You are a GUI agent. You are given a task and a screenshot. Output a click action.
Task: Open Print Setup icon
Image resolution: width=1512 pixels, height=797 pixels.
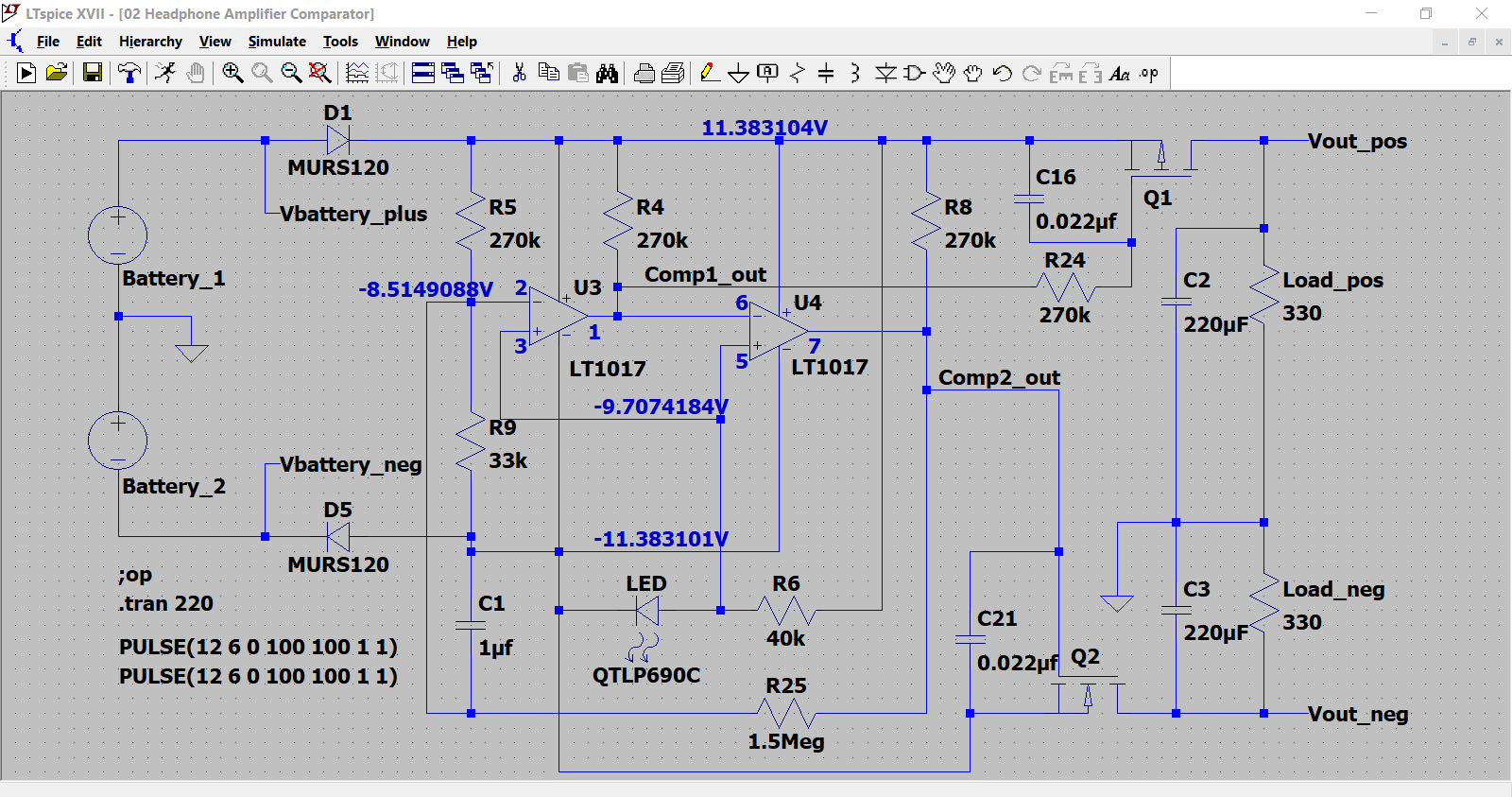tap(673, 73)
